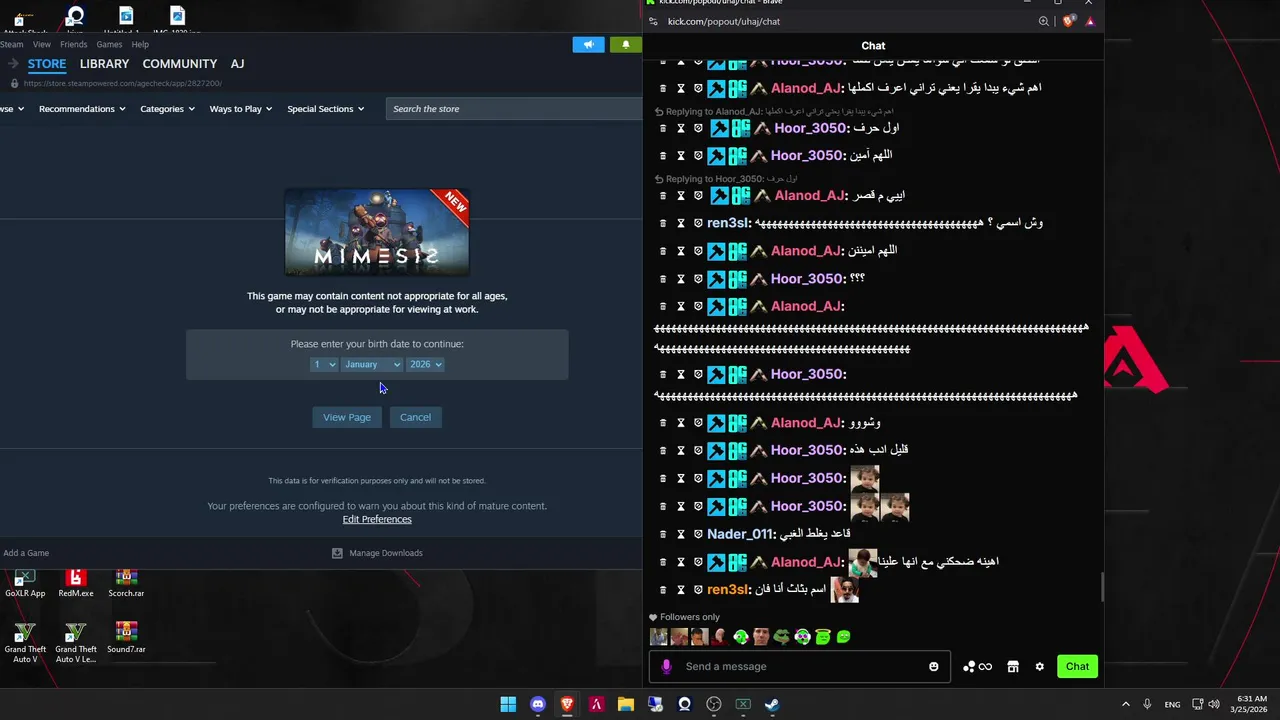Click View Page button
Image resolution: width=1280 pixels, height=720 pixels.
click(347, 417)
